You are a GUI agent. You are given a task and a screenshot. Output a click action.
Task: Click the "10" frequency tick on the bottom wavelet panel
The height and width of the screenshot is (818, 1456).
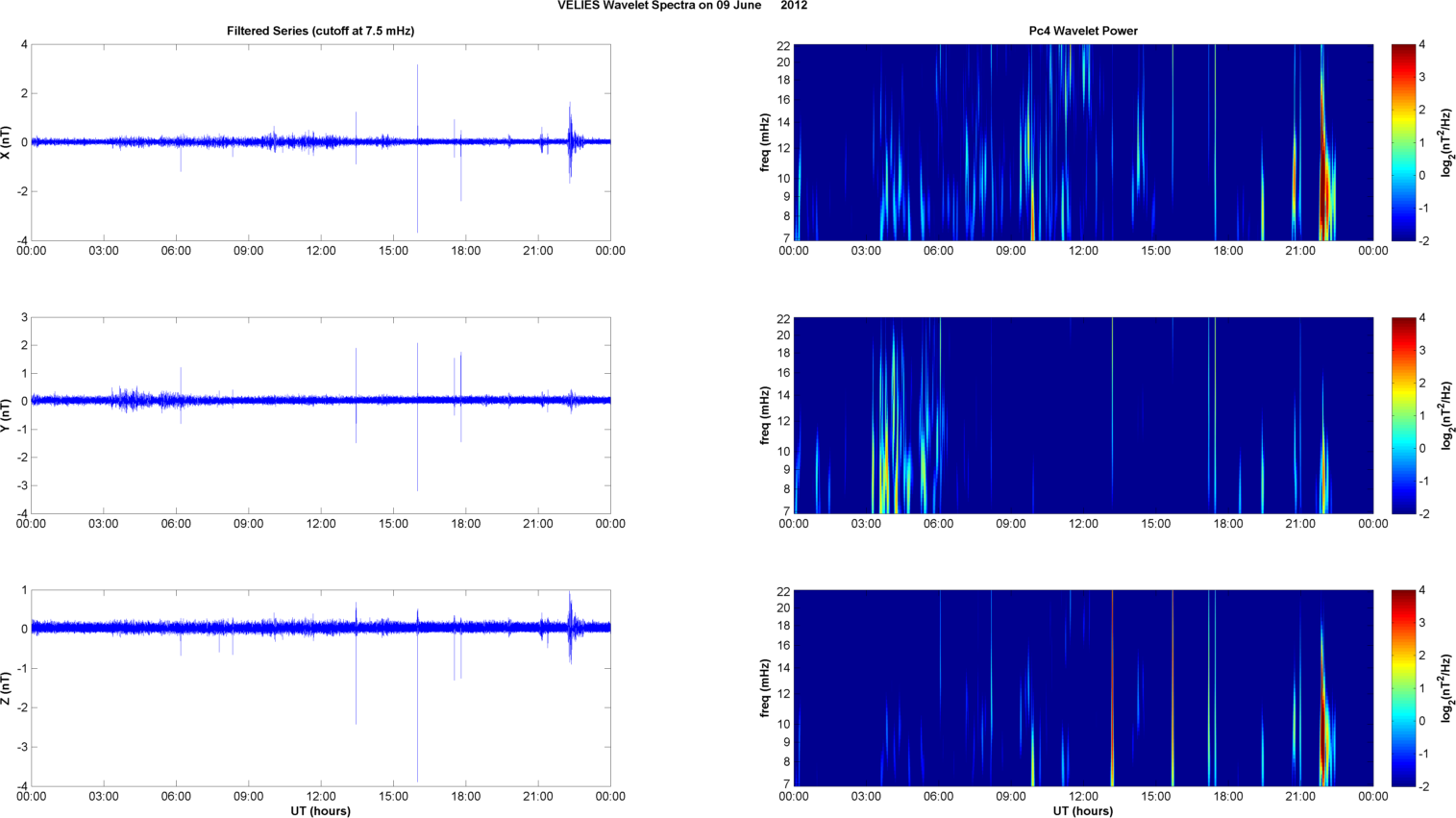click(783, 724)
